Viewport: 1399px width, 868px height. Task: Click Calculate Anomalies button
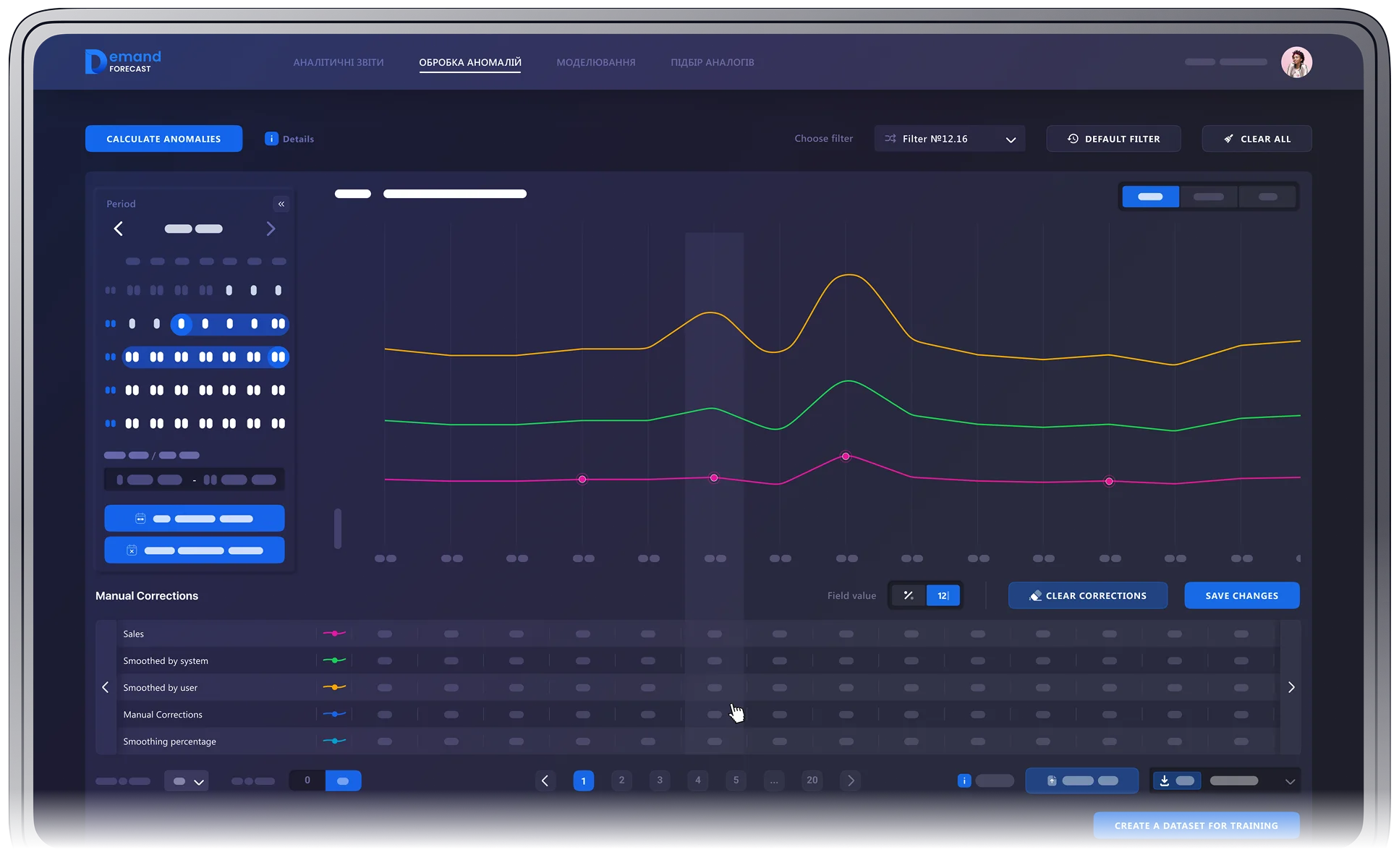click(x=163, y=139)
